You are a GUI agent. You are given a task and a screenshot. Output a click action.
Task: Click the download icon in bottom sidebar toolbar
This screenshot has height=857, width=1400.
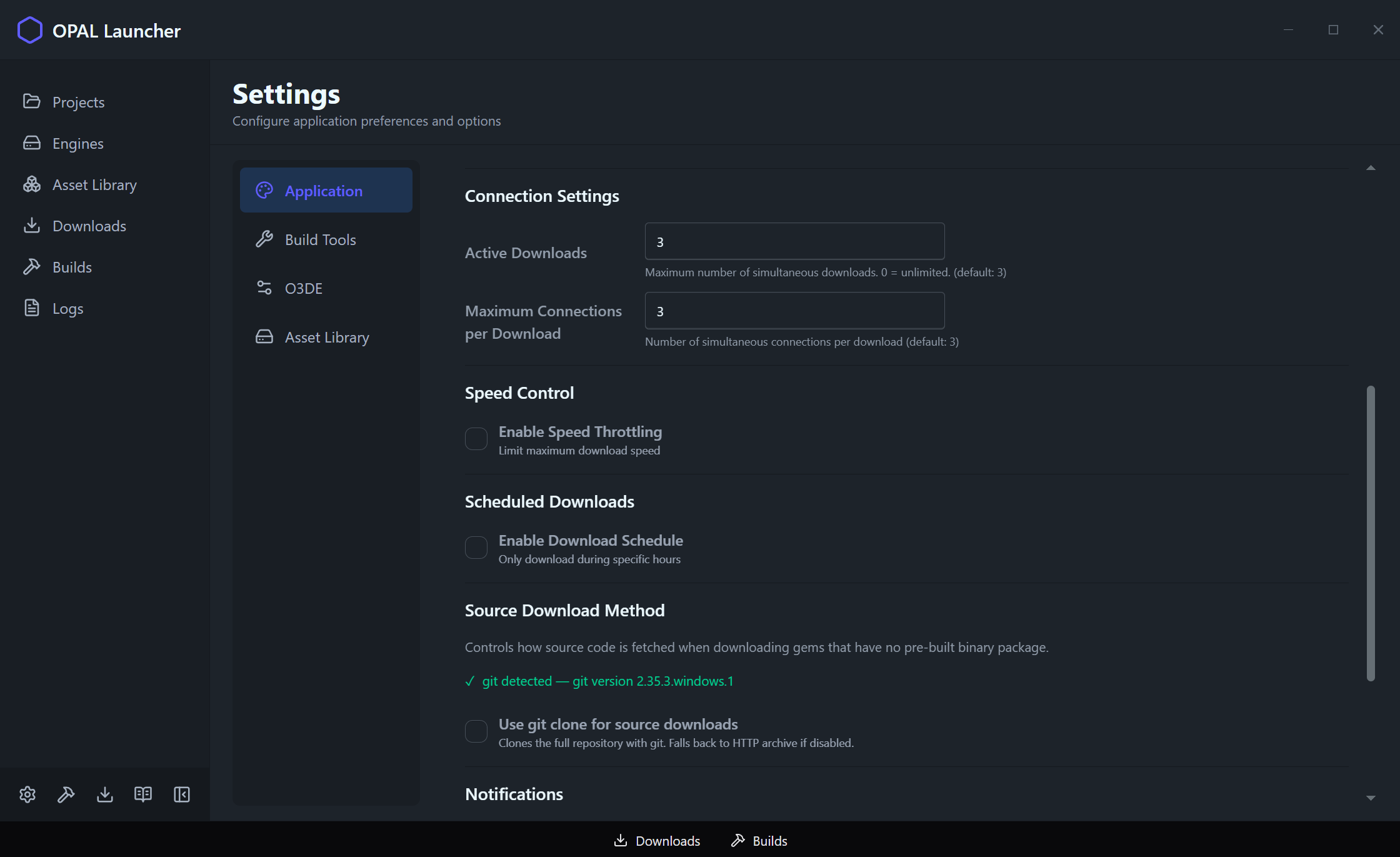click(x=105, y=794)
